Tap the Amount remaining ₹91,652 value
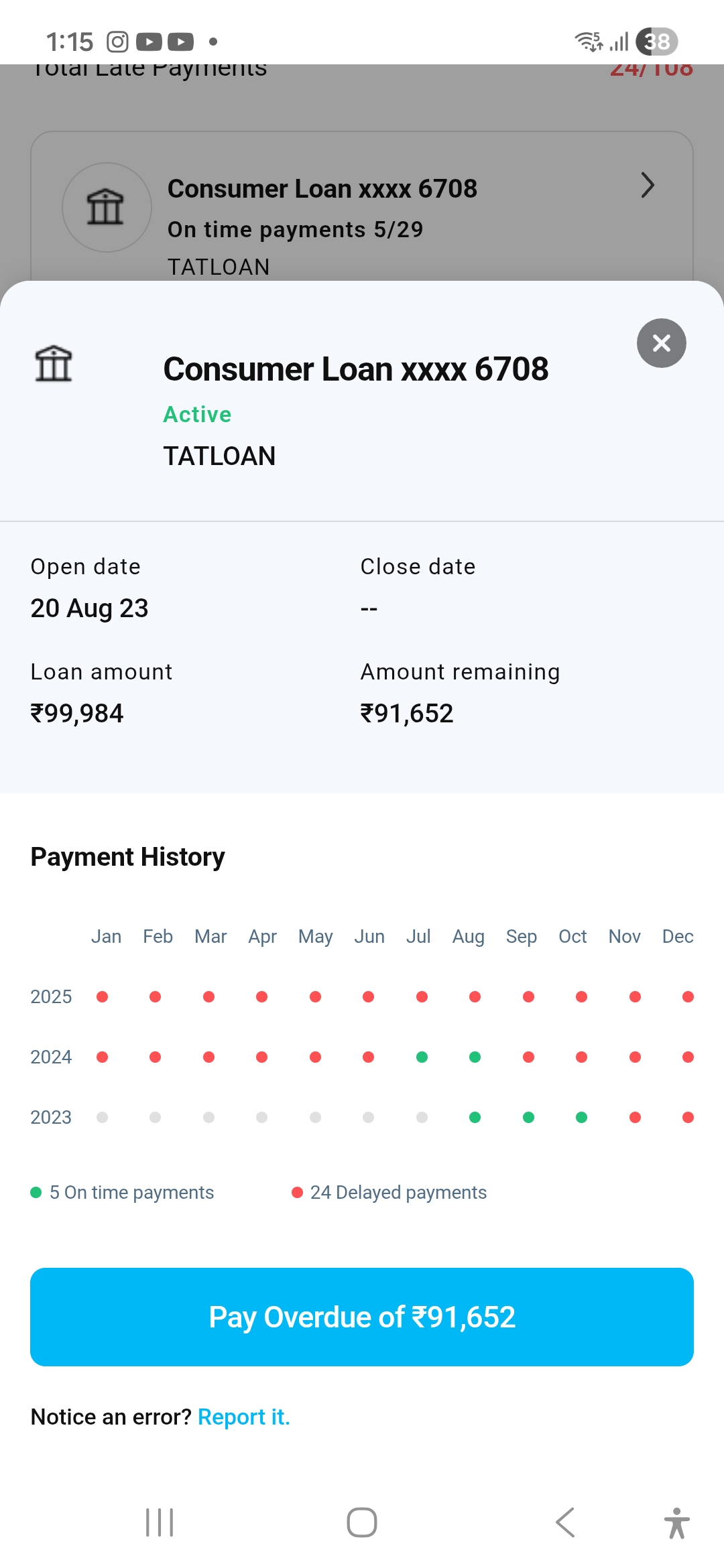This screenshot has height=1568, width=724. pos(407,713)
